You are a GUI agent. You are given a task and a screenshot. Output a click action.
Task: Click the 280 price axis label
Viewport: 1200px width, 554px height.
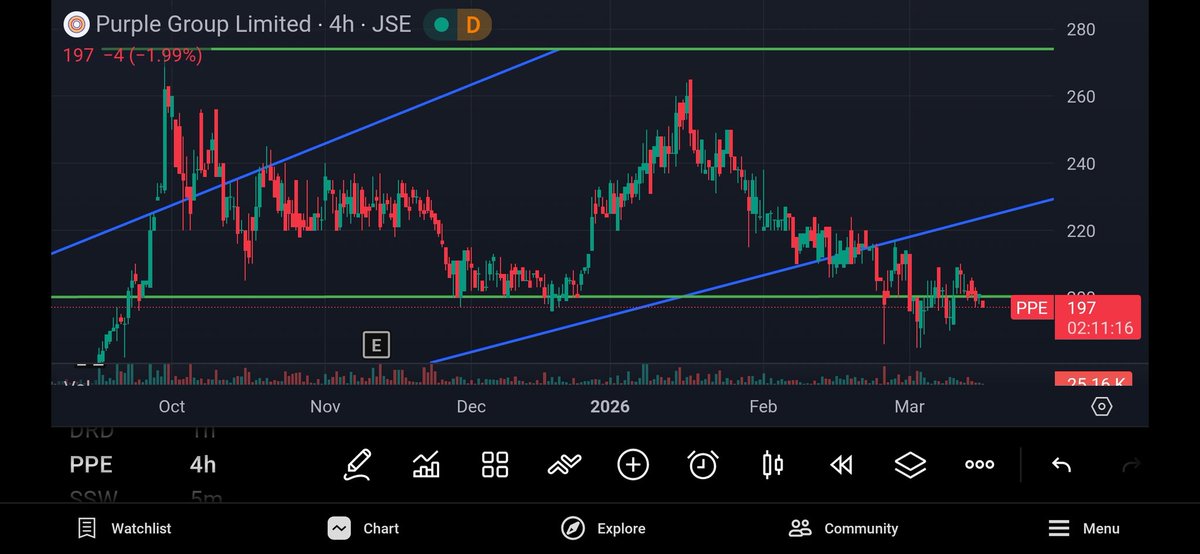coord(1081,30)
